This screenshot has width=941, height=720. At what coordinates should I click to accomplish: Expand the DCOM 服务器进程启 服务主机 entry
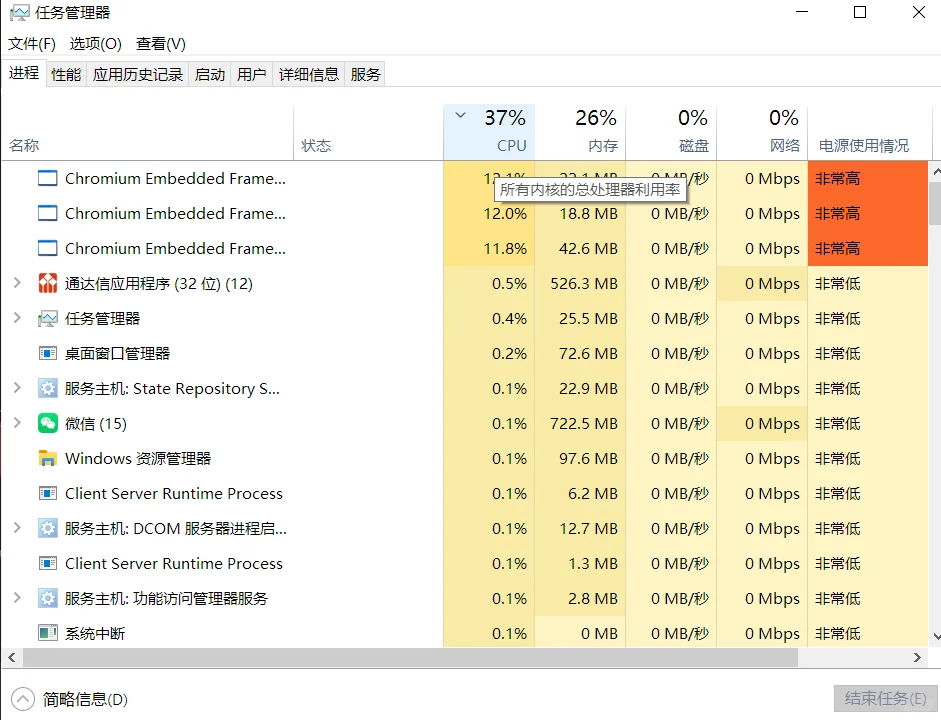click(18, 528)
